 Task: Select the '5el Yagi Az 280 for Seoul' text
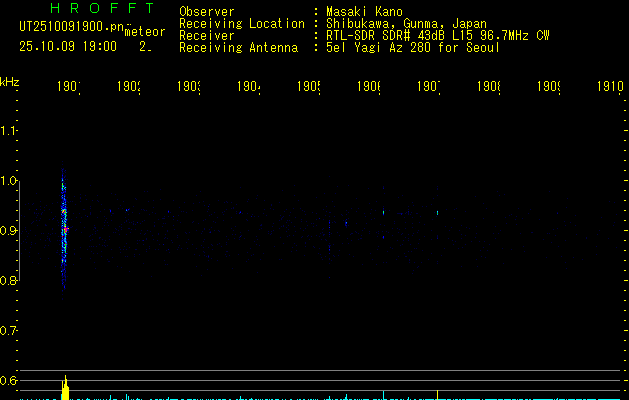pyautogui.click(x=413, y=48)
